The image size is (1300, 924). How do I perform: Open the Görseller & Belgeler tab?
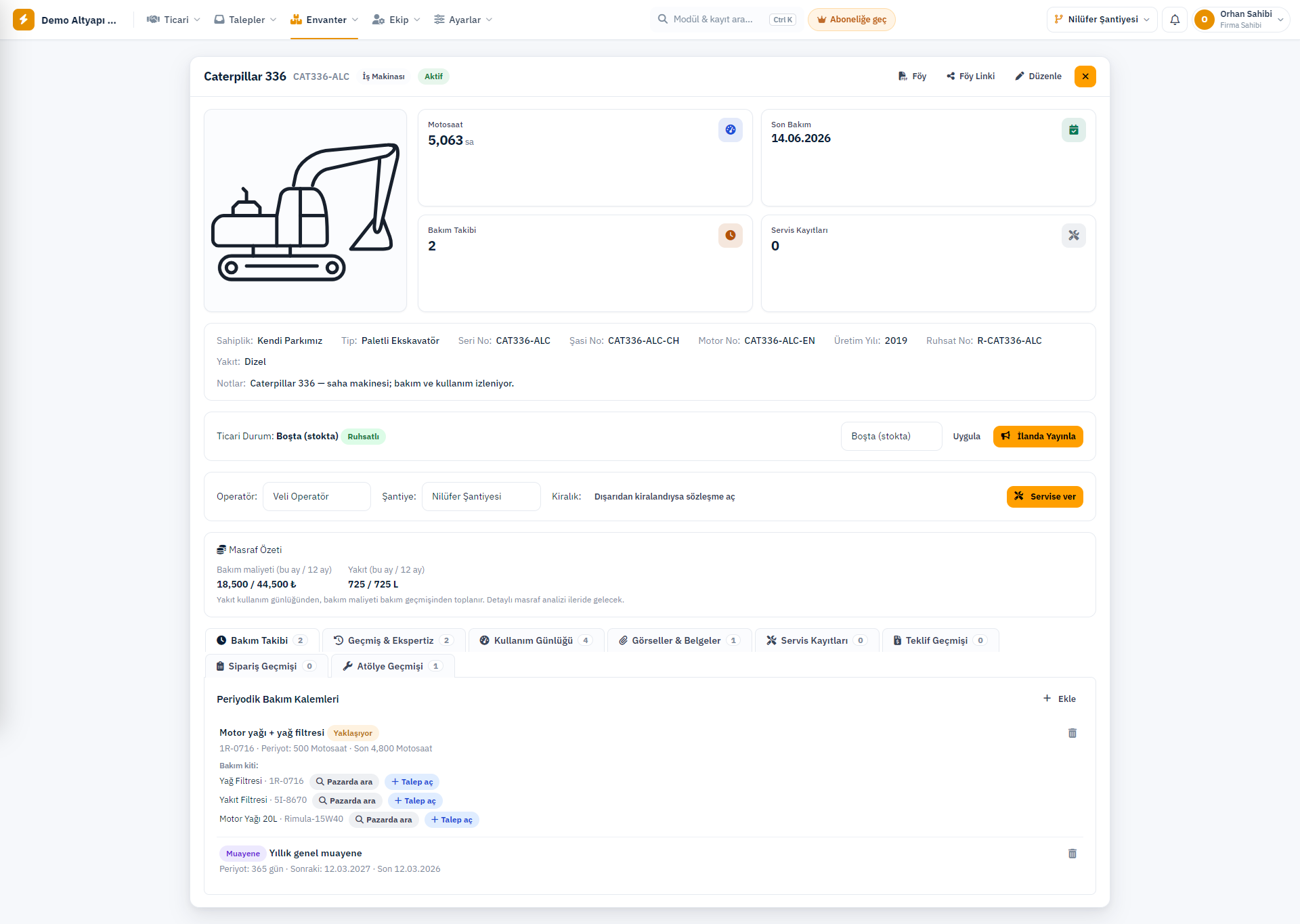click(679, 640)
